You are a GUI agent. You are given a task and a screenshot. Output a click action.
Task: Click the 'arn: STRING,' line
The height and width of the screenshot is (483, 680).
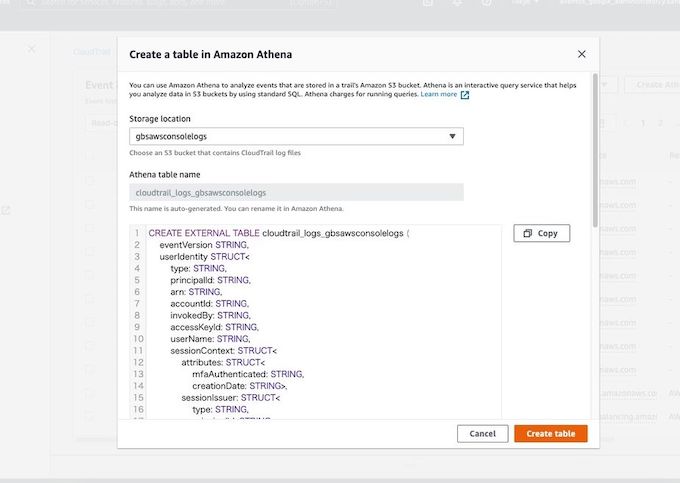tap(196, 292)
